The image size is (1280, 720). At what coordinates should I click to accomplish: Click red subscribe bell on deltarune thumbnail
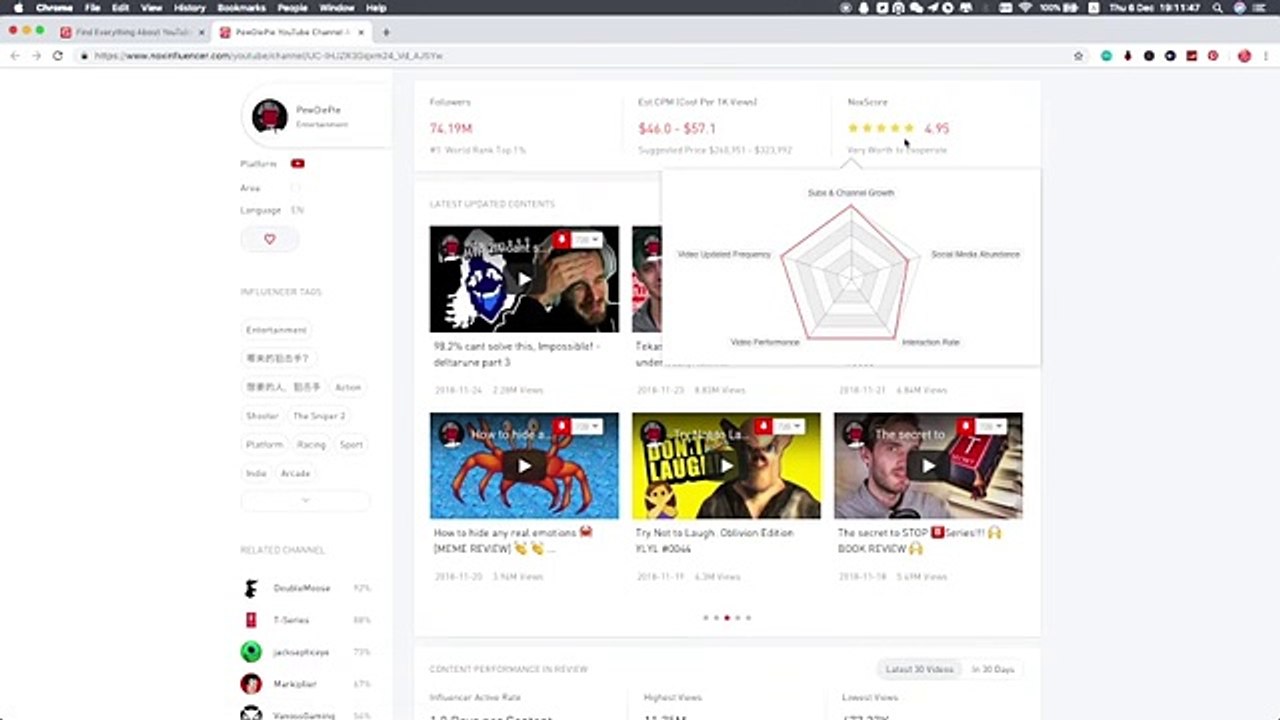pos(561,240)
